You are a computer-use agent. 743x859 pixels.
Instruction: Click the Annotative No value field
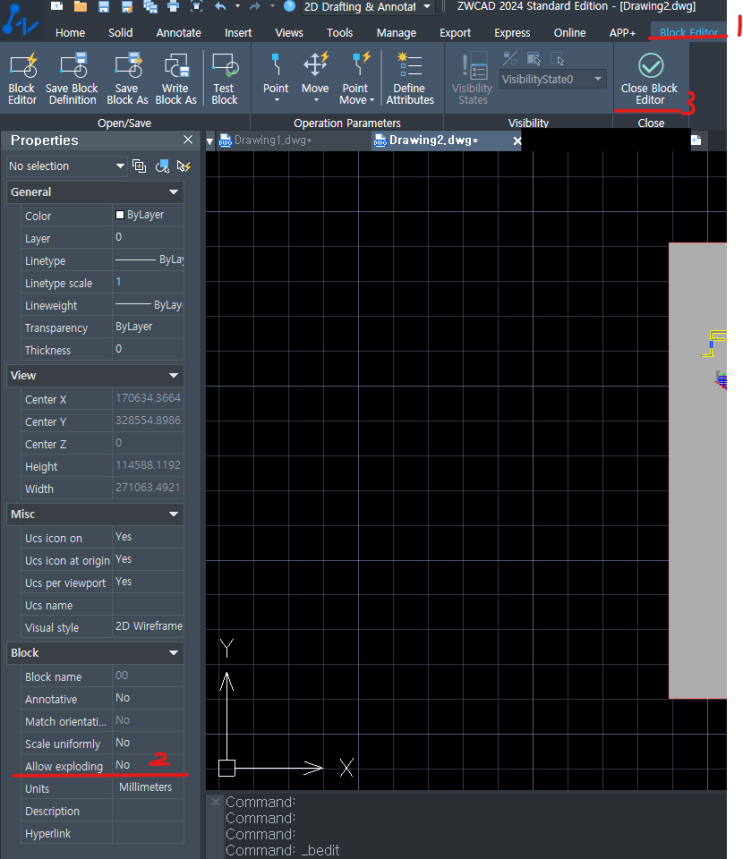tap(148, 698)
